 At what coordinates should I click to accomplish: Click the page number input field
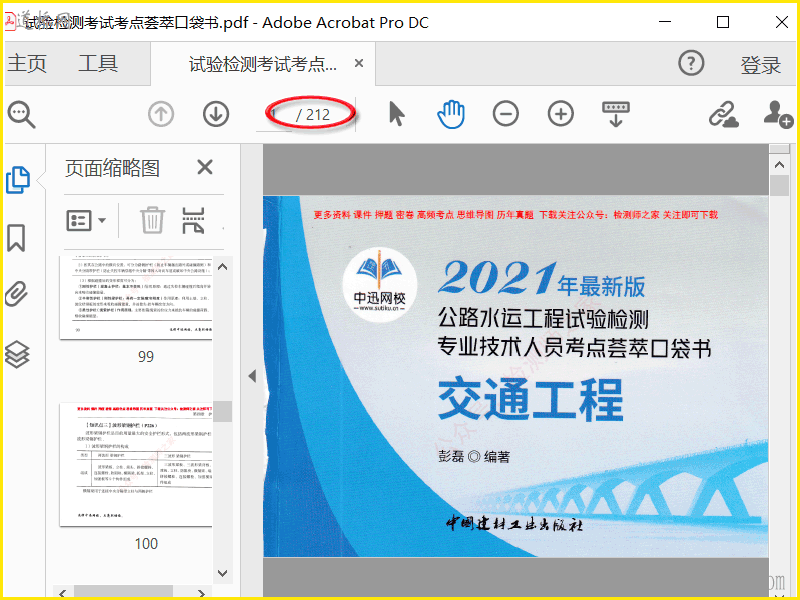[x=274, y=115]
